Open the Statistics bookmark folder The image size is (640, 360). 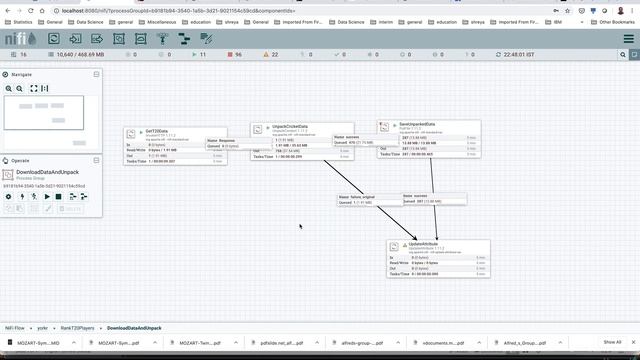point(19,22)
